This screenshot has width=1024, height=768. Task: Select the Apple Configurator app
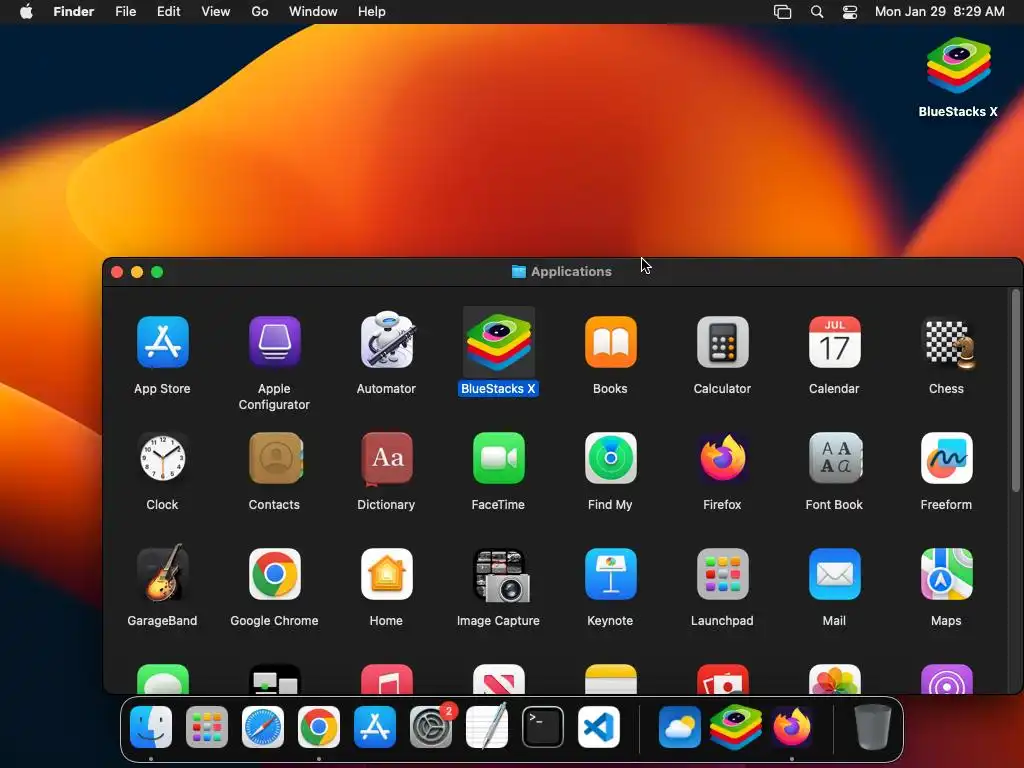(x=274, y=342)
